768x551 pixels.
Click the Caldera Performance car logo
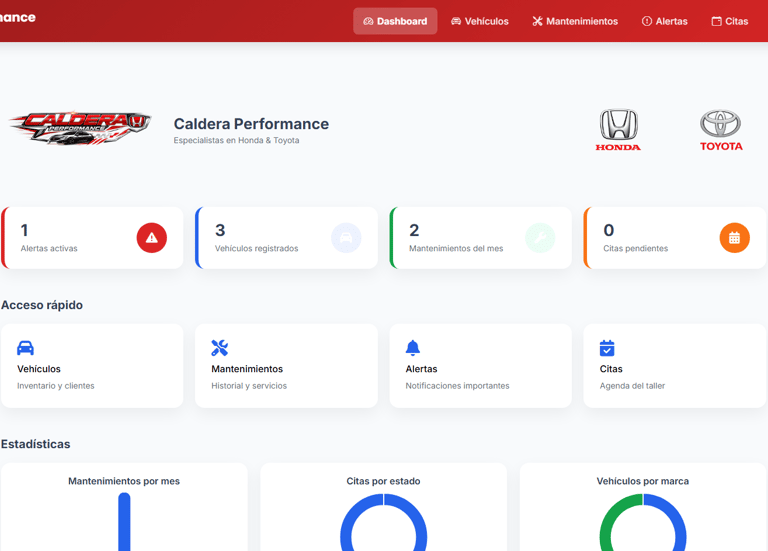(x=80, y=127)
